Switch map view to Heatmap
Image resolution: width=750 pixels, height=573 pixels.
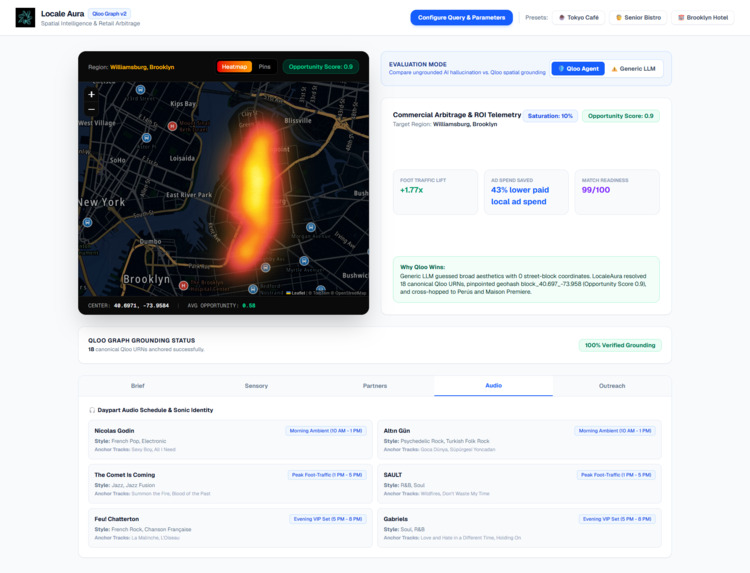(234, 67)
